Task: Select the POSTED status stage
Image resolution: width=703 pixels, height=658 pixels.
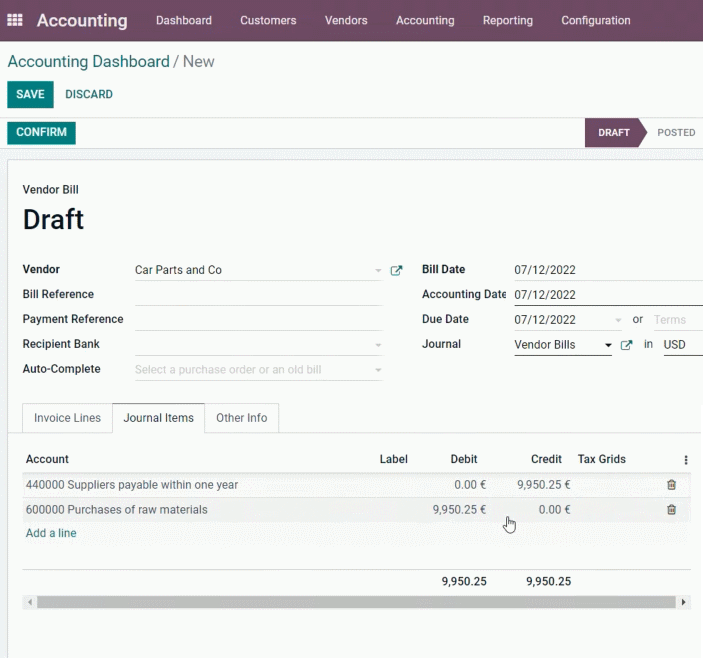Action: pos(676,133)
